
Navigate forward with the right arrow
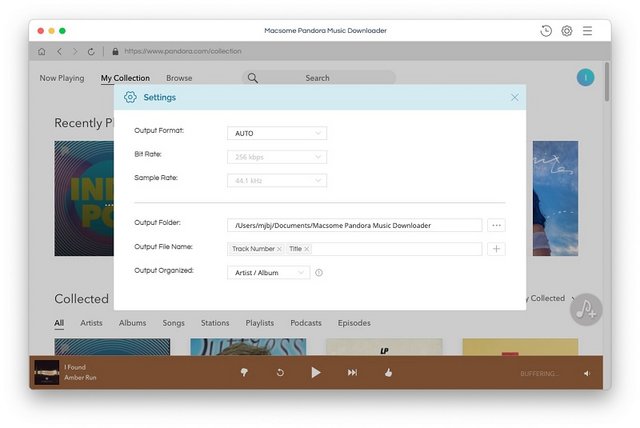(75, 51)
